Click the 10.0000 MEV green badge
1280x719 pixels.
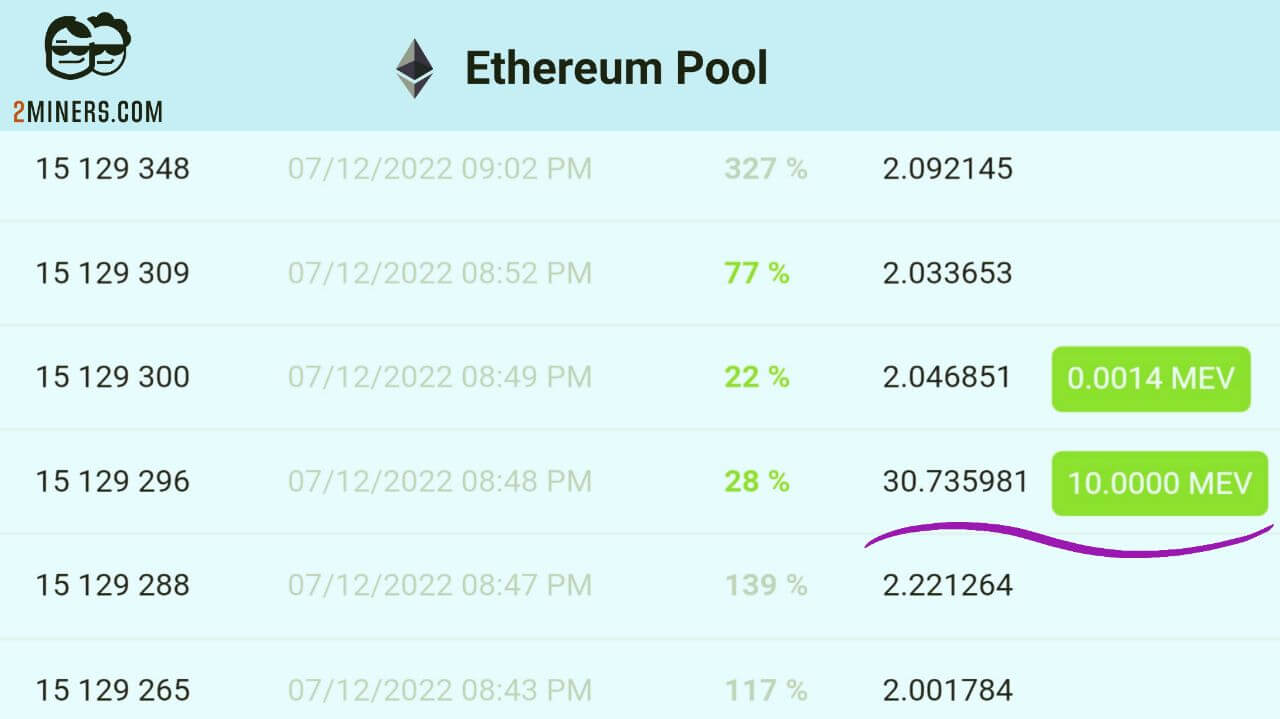coord(1159,484)
